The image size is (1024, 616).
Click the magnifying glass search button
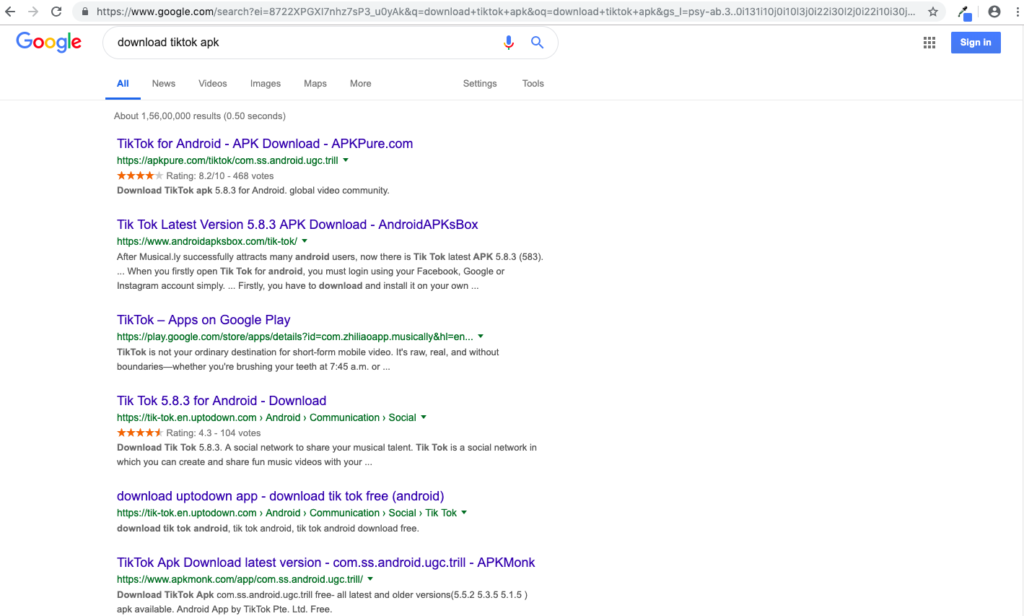pos(537,42)
